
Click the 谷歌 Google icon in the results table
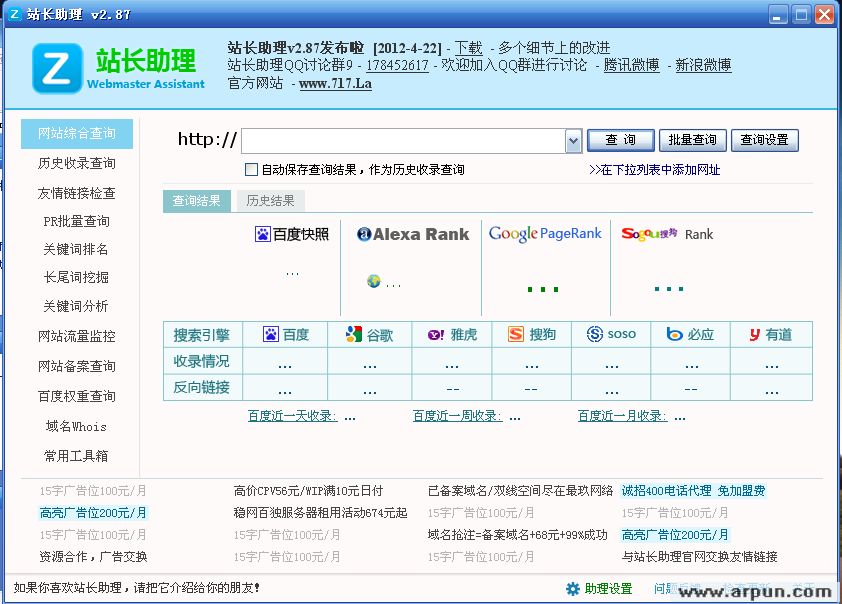pos(354,334)
